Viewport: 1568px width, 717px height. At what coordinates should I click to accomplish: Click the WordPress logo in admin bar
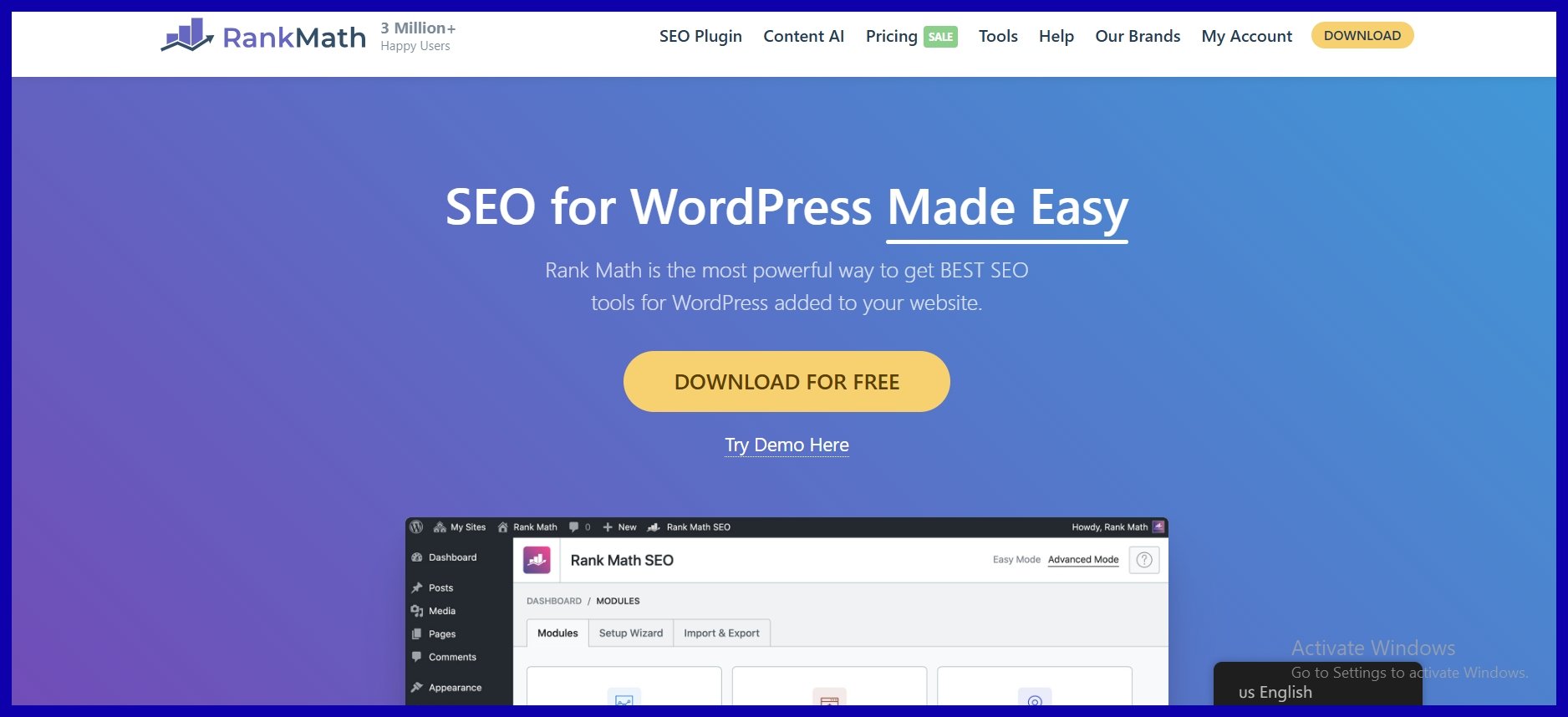coord(416,527)
